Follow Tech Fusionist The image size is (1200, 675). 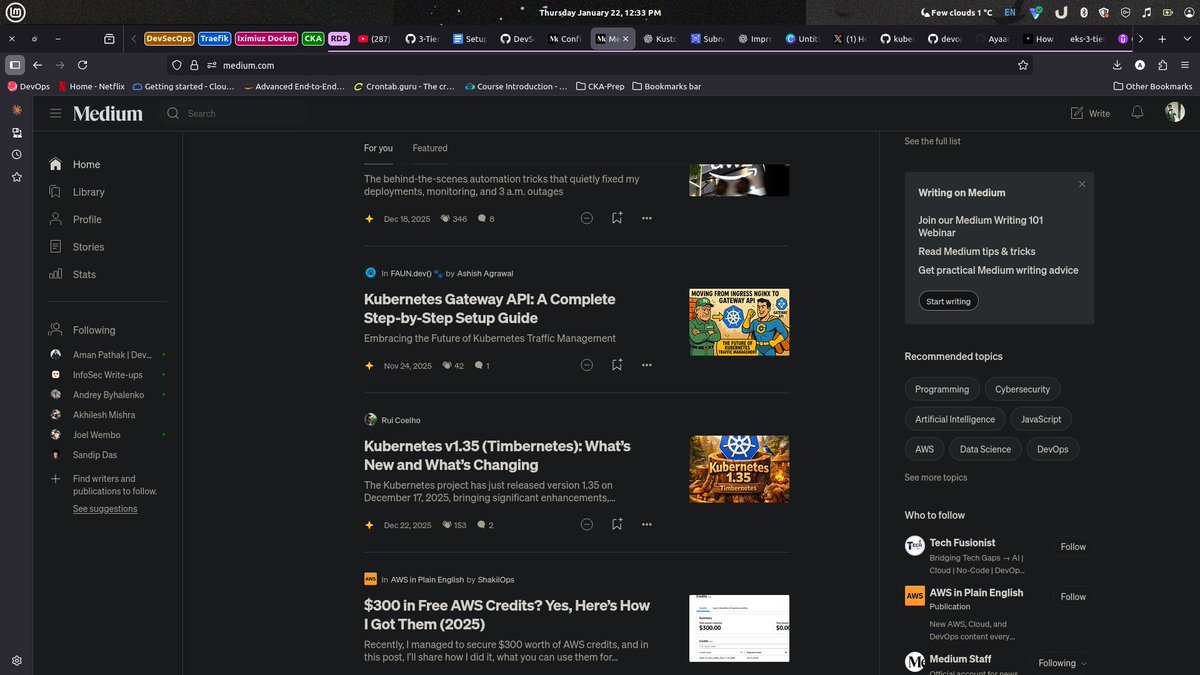pyautogui.click(x=1073, y=547)
